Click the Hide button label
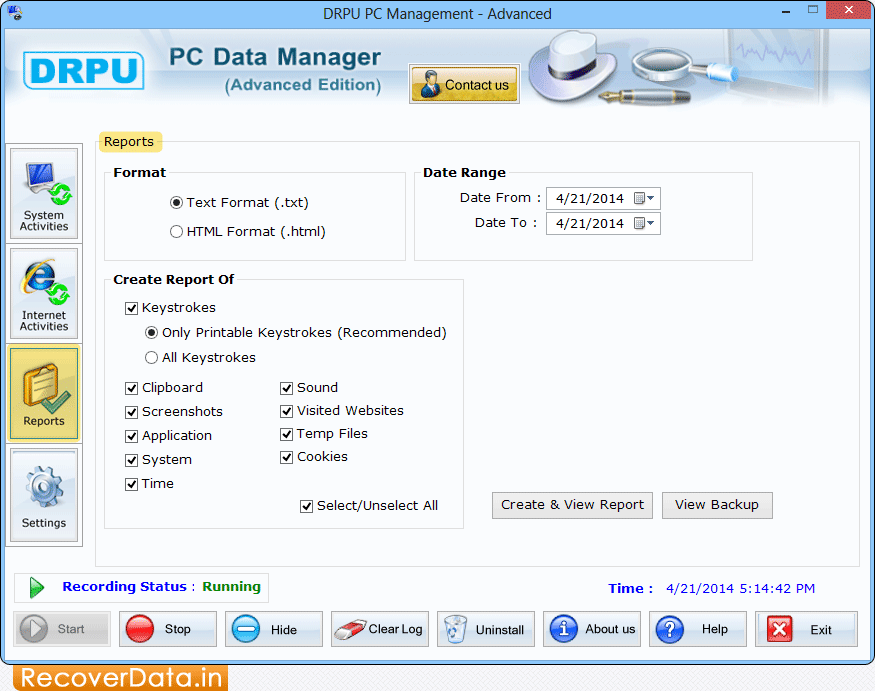Screen dimensions: 875x691 (283, 630)
